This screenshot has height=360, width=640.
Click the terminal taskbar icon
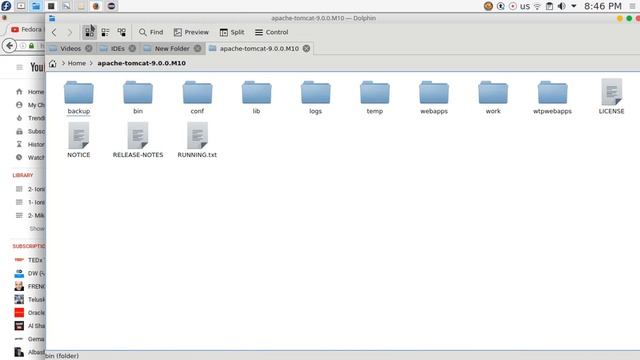(x=51, y=6)
